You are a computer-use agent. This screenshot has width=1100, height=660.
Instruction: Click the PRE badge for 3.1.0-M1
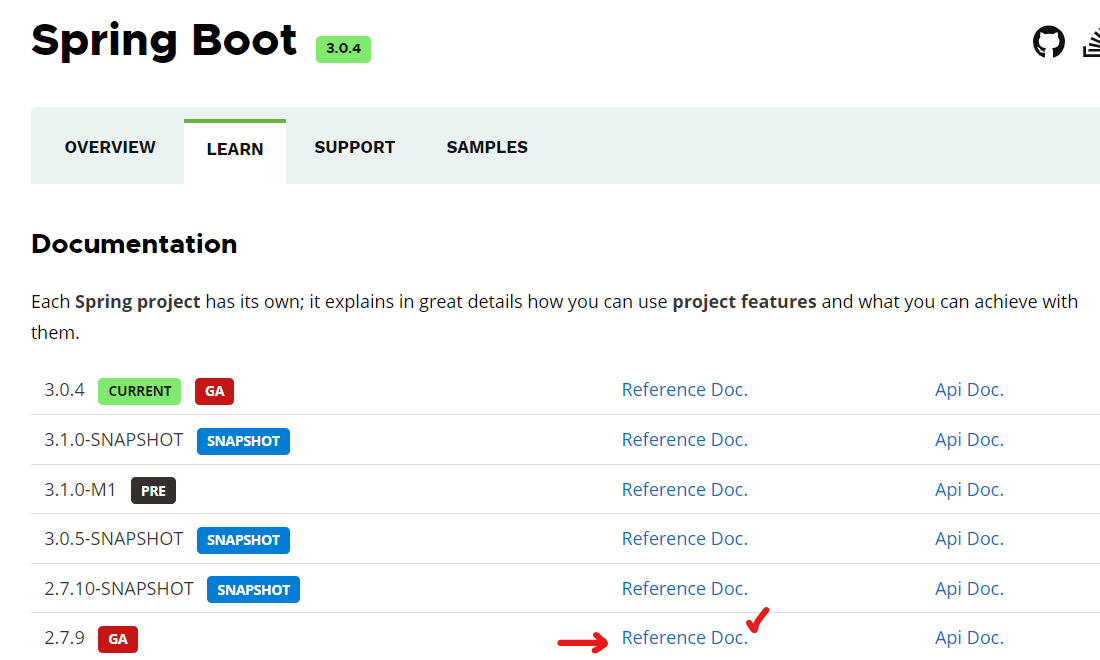154,491
